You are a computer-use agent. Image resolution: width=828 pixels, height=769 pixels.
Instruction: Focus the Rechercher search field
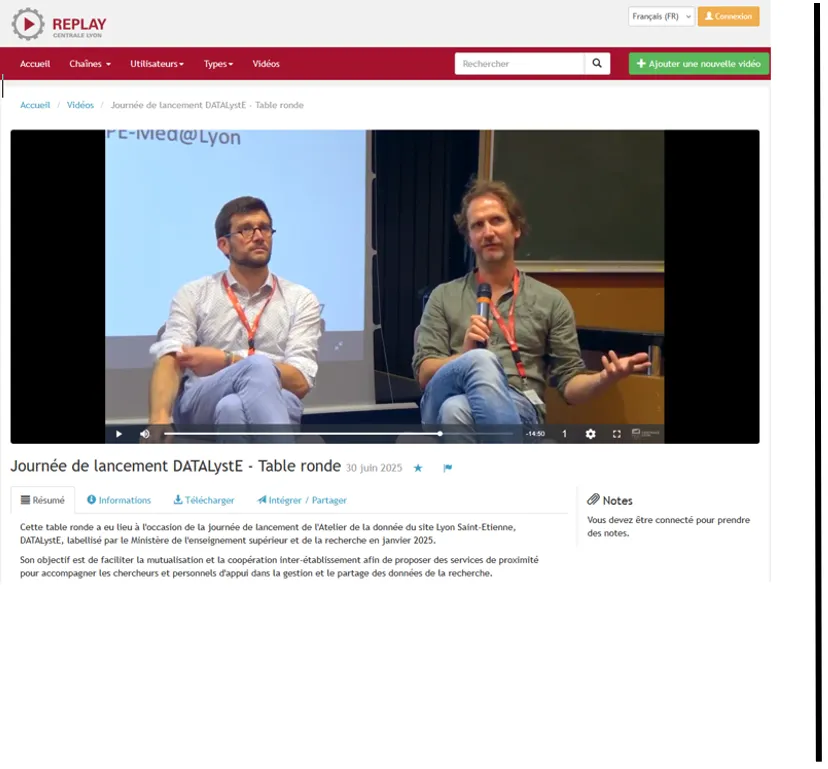pyautogui.click(x=520, y=63)
